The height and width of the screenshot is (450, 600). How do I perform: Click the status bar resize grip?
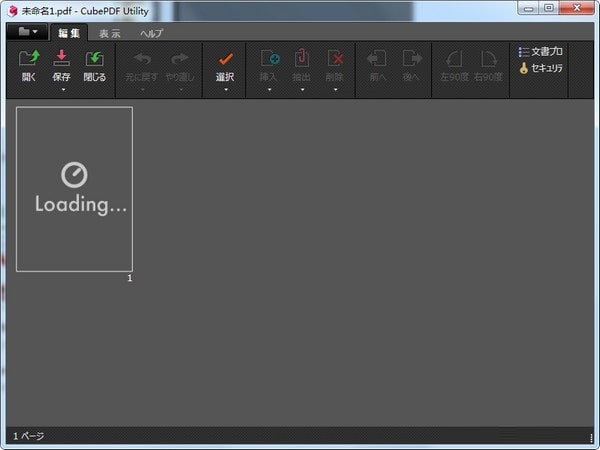(591, 438)
